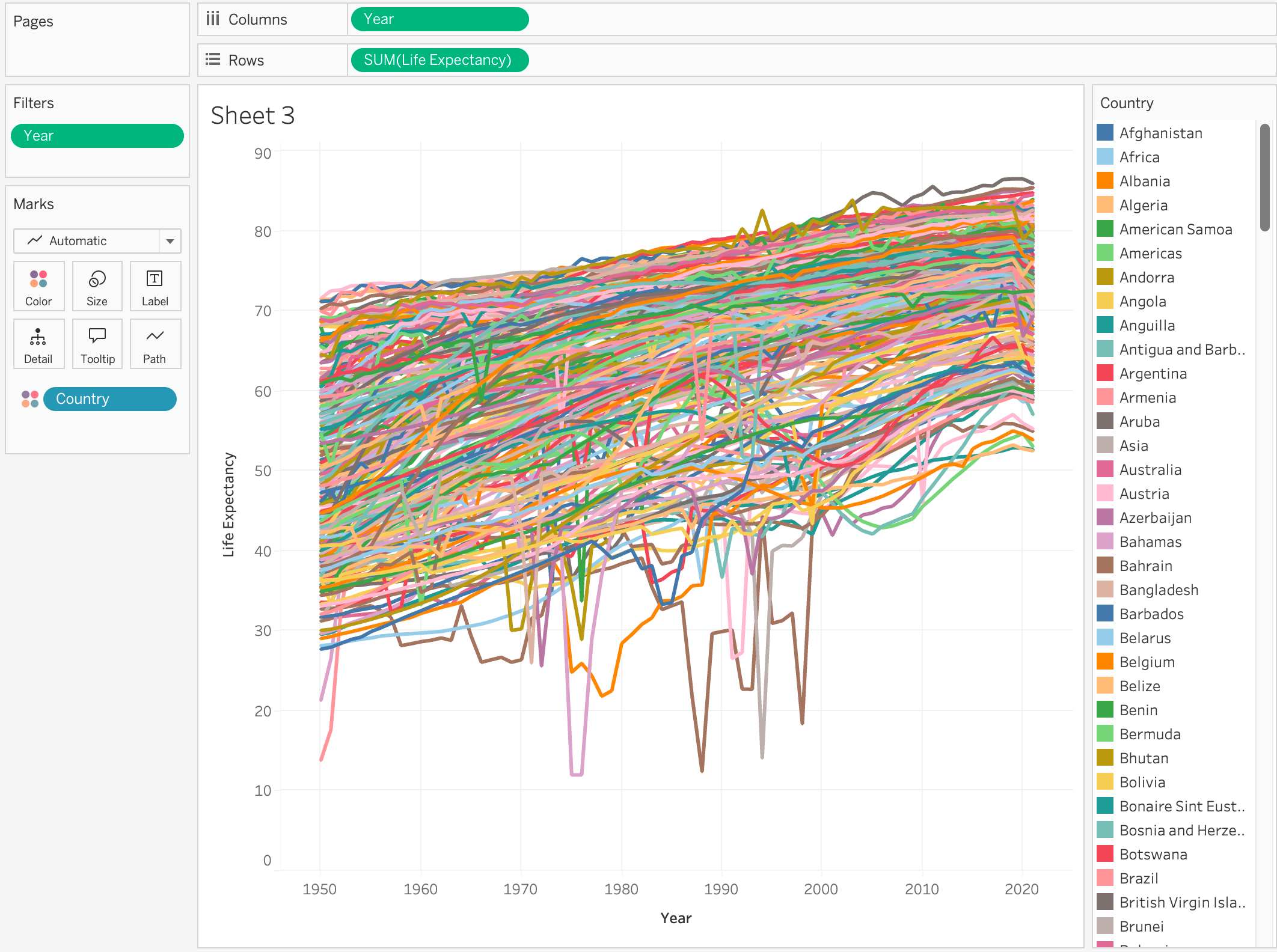The height and width of the screenshot is (952, 1277).
Task: Click the Detail marks card
Action: click(x=38, y=344)
